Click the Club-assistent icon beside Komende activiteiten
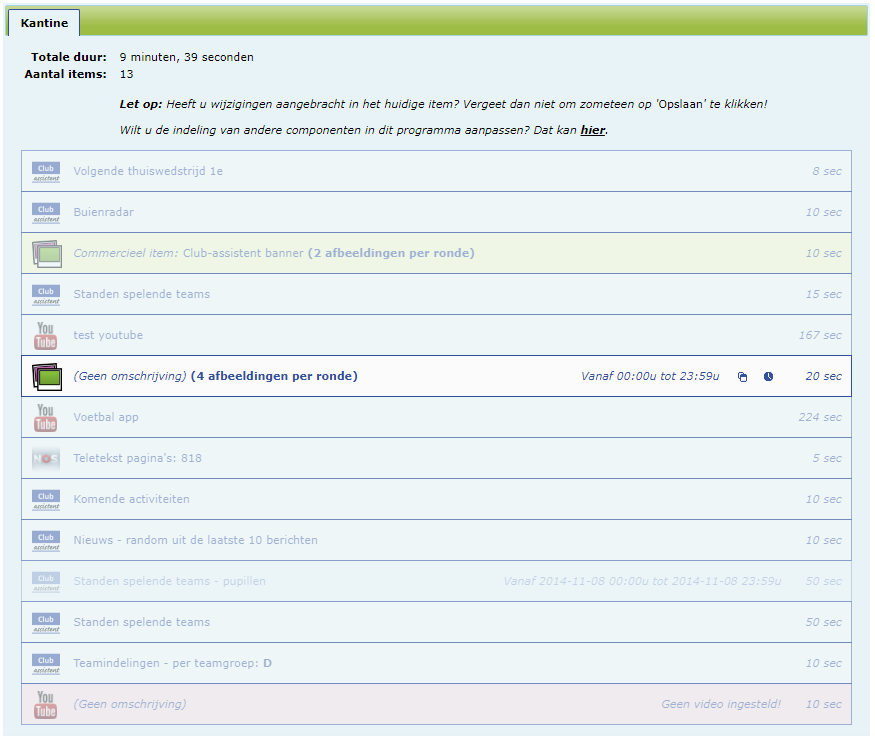875x736 pixels. [x=46, y=499]
